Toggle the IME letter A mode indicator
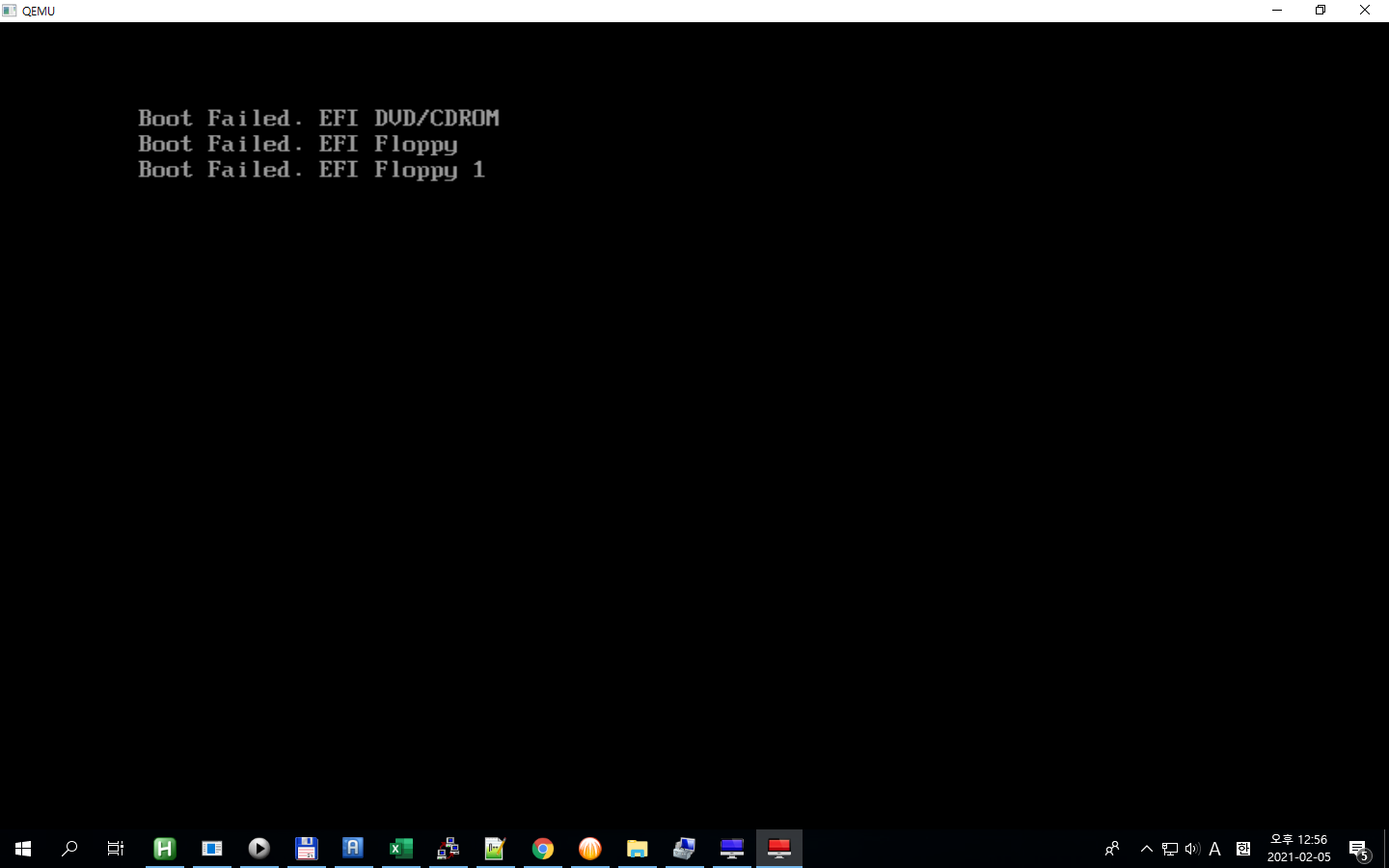This screenshot has height=868, width=1389. pos(1215,849)
